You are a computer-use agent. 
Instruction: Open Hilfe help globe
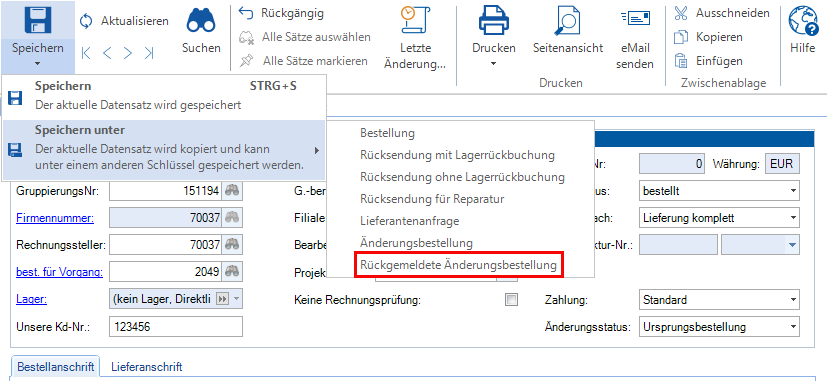coord(803,31)
